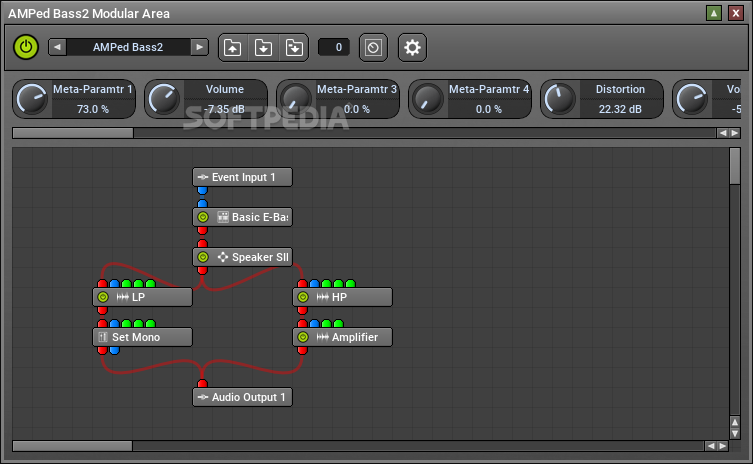Click the Audio Output 1 connector icon

(203, 397)
